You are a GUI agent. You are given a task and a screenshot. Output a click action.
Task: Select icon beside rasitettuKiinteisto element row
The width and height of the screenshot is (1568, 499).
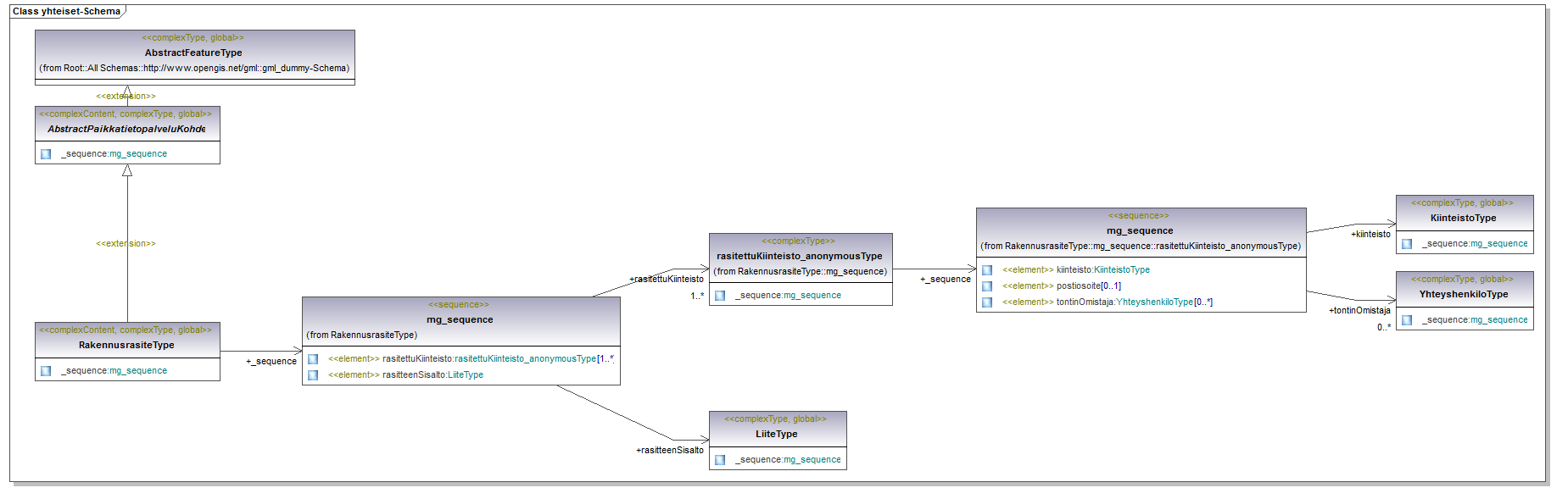tap(313, 359)
